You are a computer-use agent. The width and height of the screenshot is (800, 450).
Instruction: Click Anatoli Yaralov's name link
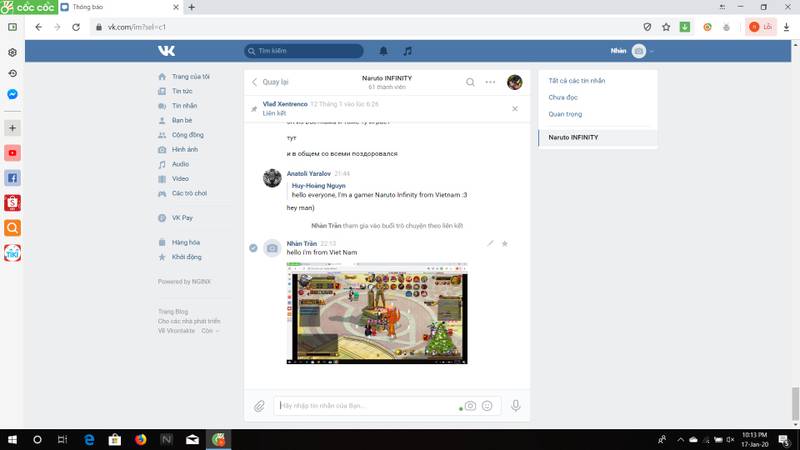coord(309,173)
